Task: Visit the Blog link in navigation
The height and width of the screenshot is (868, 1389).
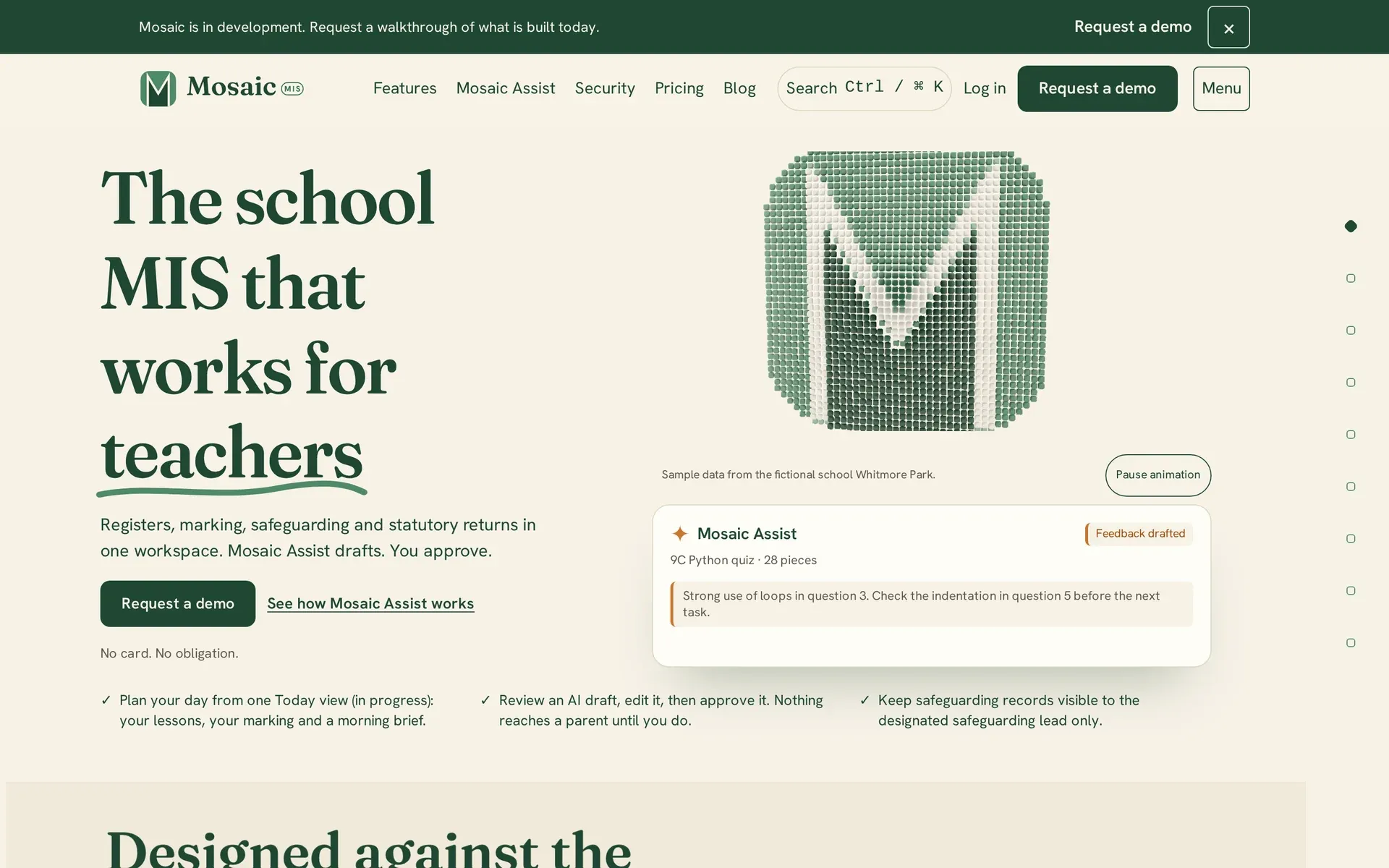Action: coord(739,88)
